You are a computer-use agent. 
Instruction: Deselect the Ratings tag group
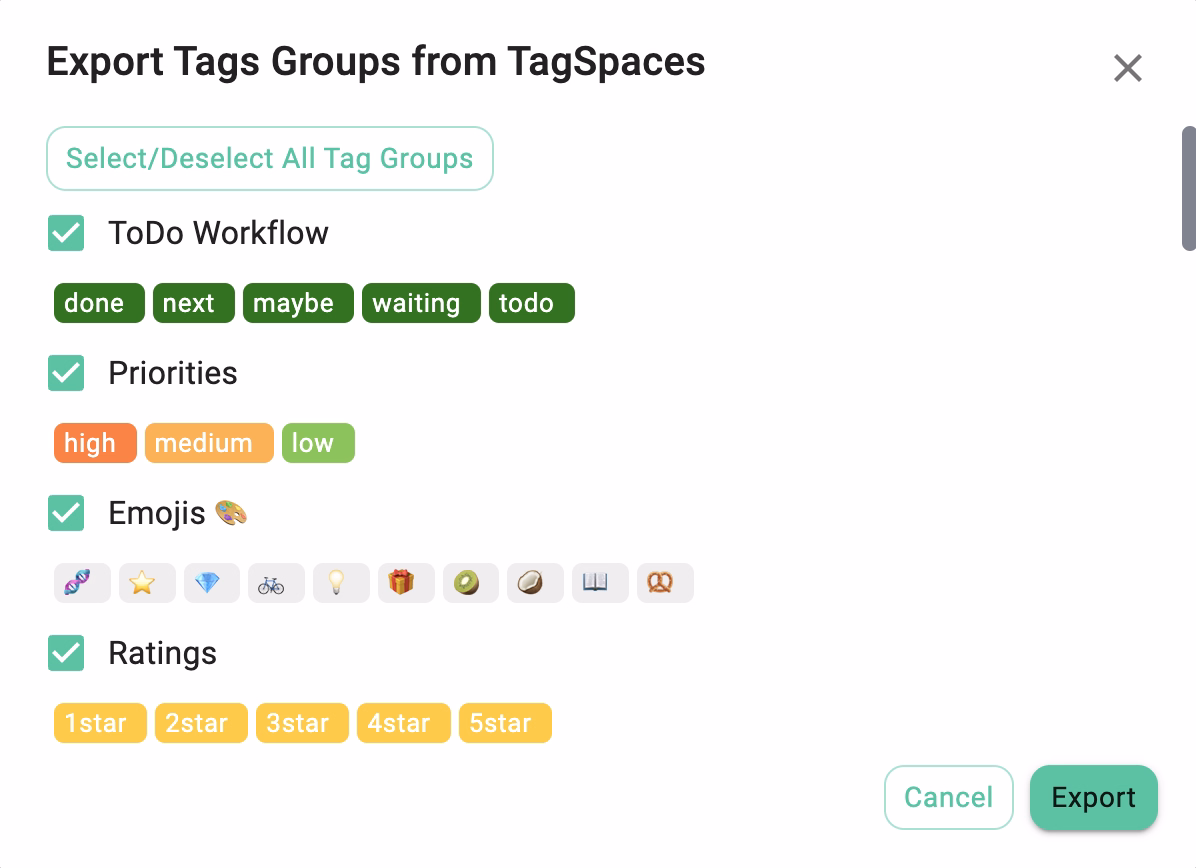pyautogui.click(x=66, y=653)
